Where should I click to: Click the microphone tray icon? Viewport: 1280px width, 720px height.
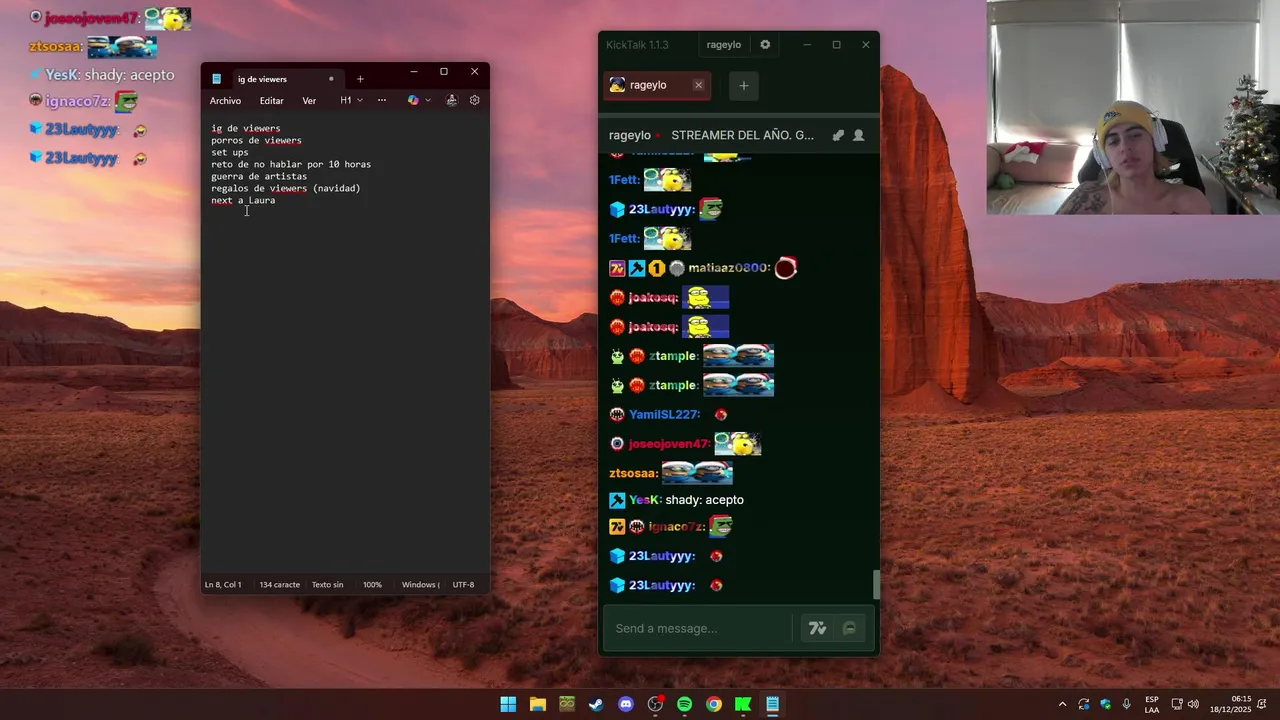[x=1127, y=704]
